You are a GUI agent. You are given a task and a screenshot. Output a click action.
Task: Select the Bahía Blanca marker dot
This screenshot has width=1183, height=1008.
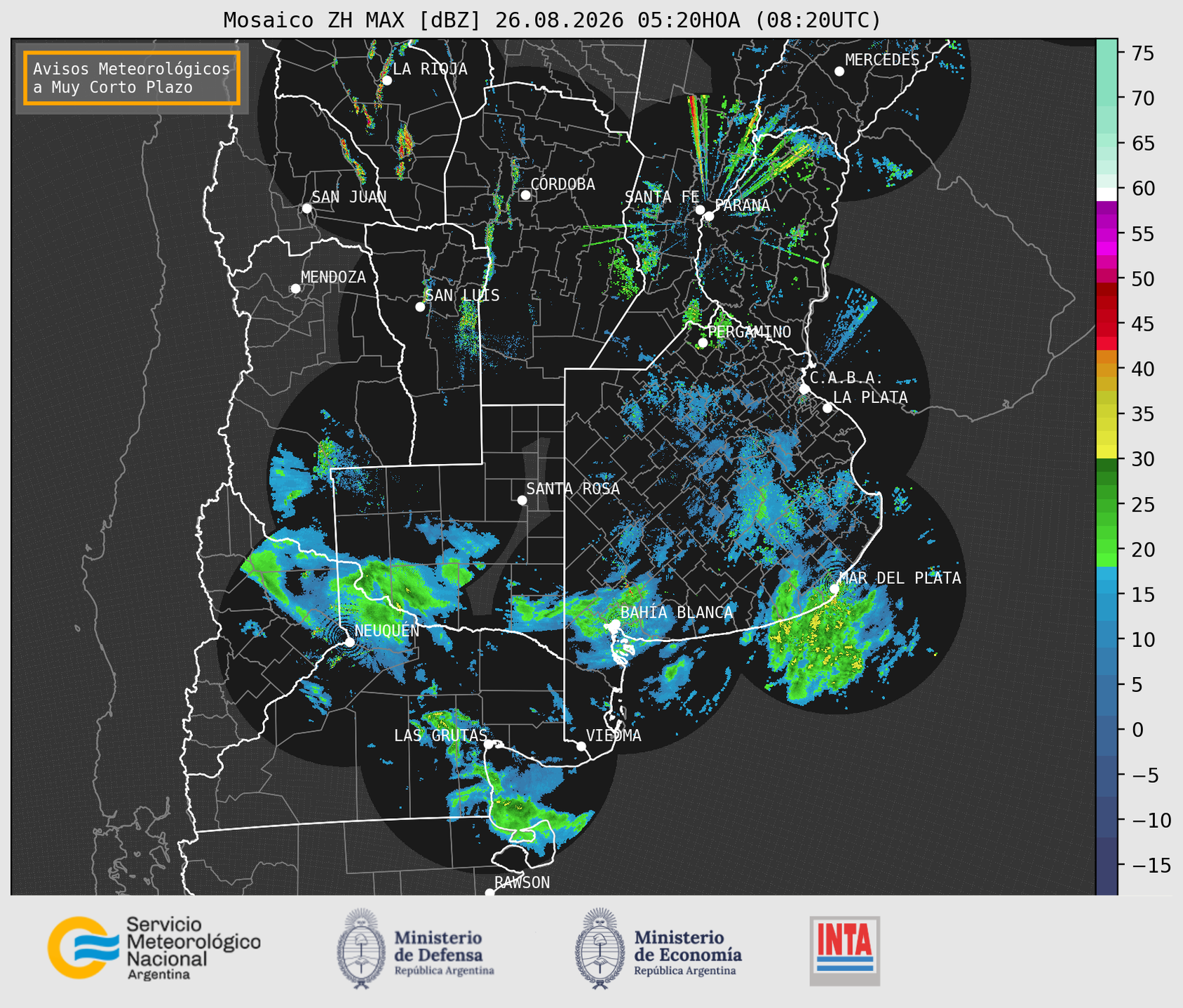614,624
